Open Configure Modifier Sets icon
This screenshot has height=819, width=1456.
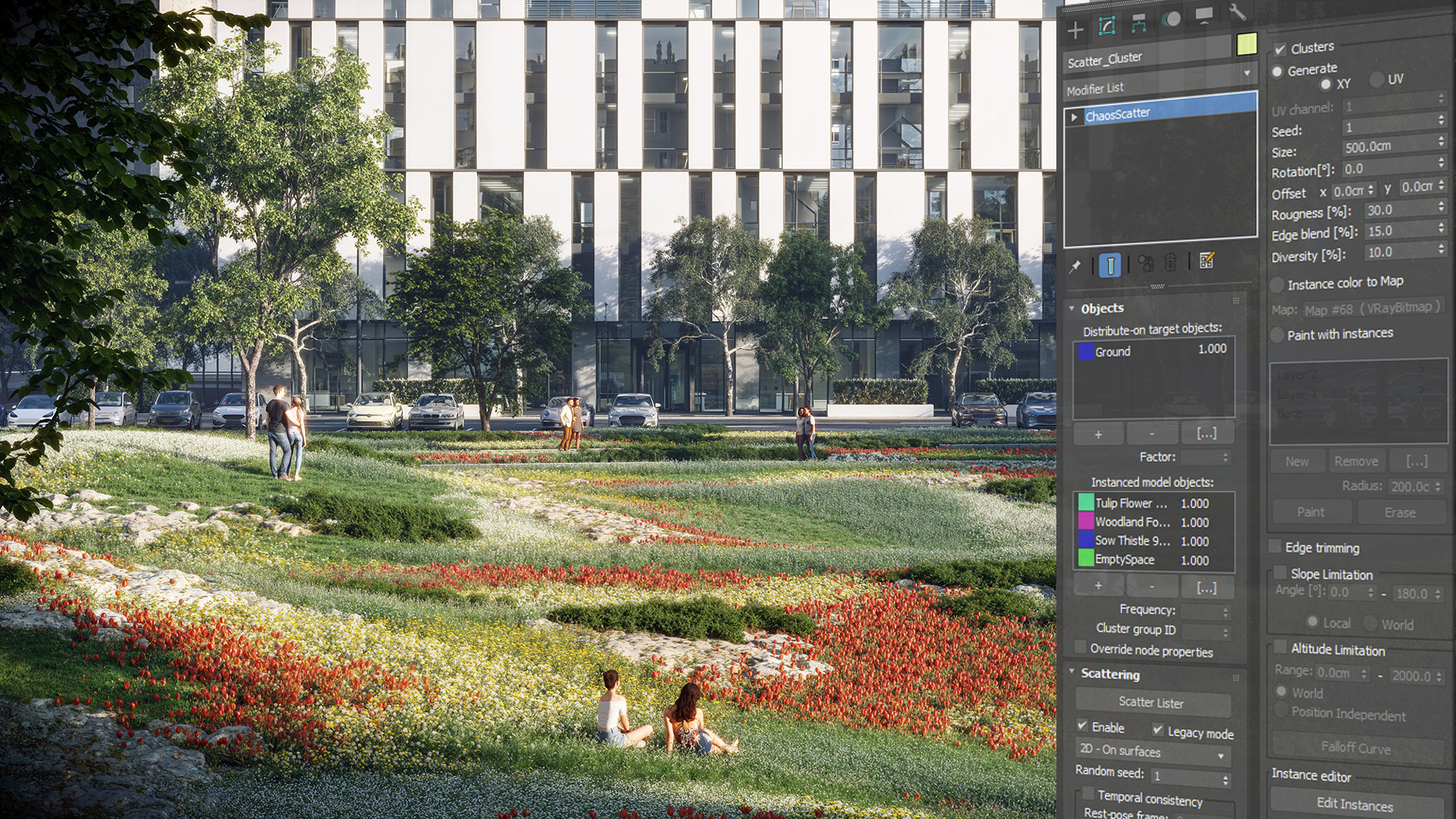click(x=1207, y=262)
